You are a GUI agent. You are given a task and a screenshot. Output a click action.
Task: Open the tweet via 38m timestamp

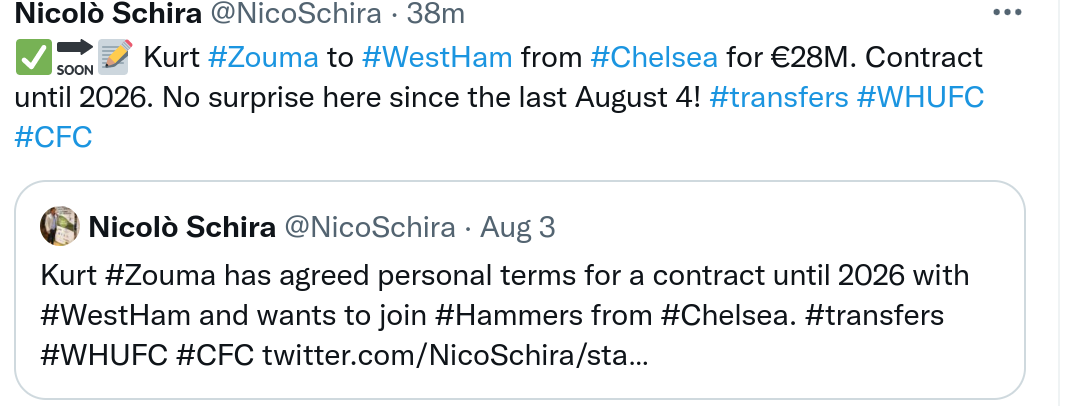click(438, 12)
